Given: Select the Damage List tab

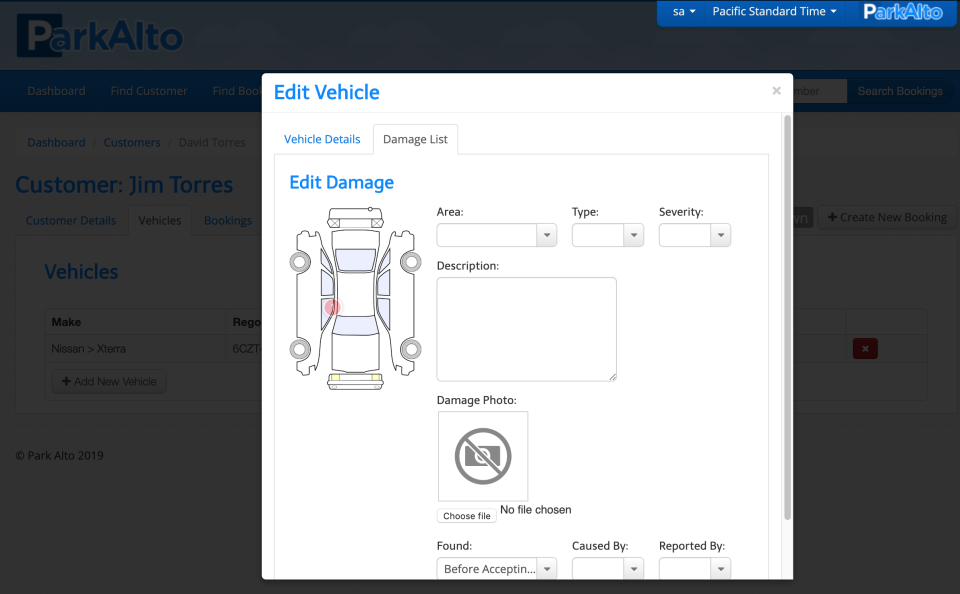Looking at the screenshot, I should tap(415, 139).
